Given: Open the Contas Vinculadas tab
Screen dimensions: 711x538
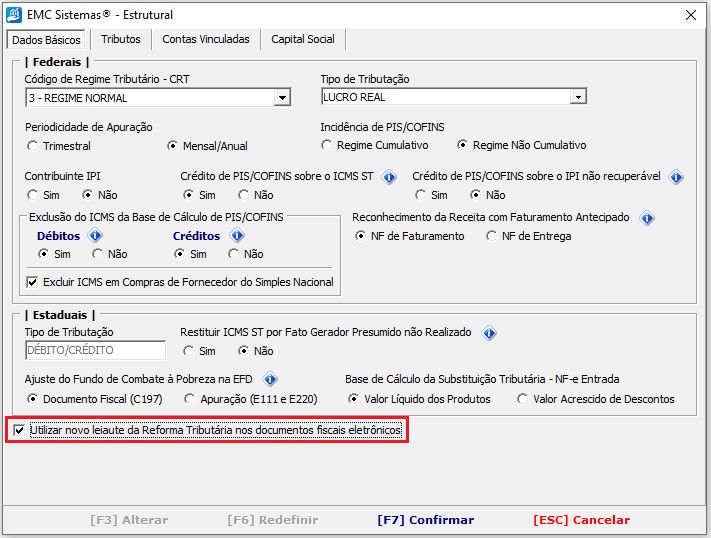Looking at the screenshot, I should tap(206, 39).
